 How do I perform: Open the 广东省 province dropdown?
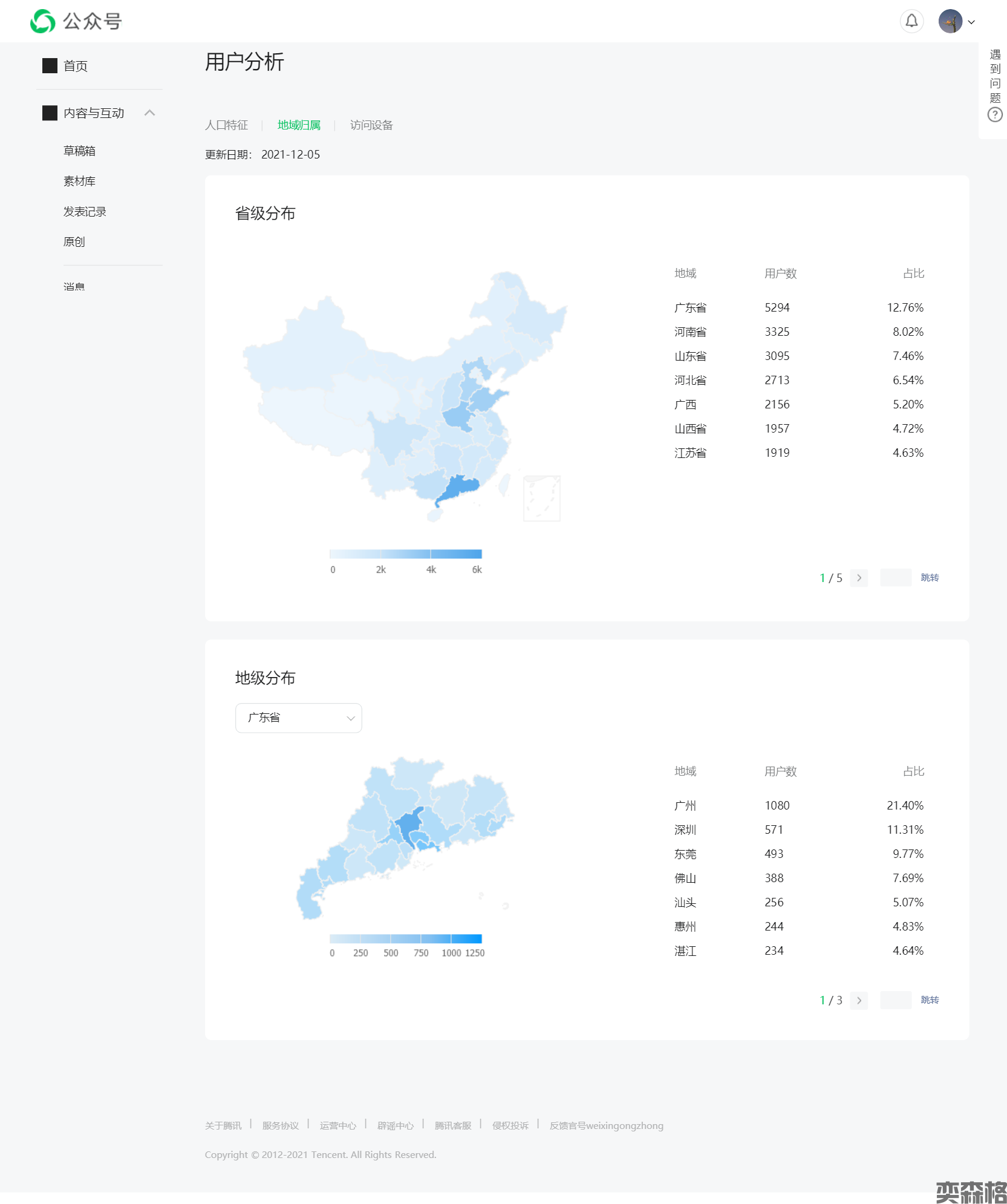click(298, 718)
